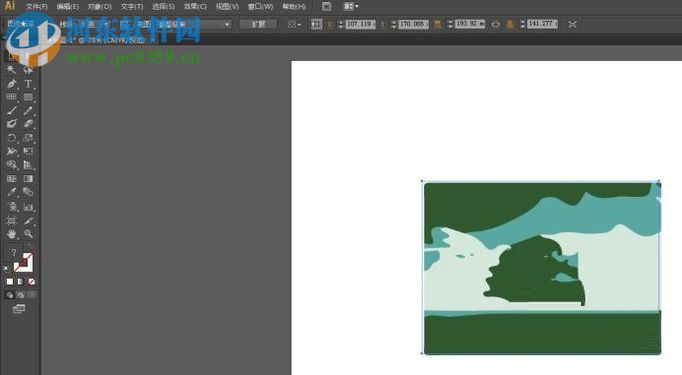Screen dimensions: 682x375
Task: Set paint mode to Gradient
Action: (x=20, y=282)
